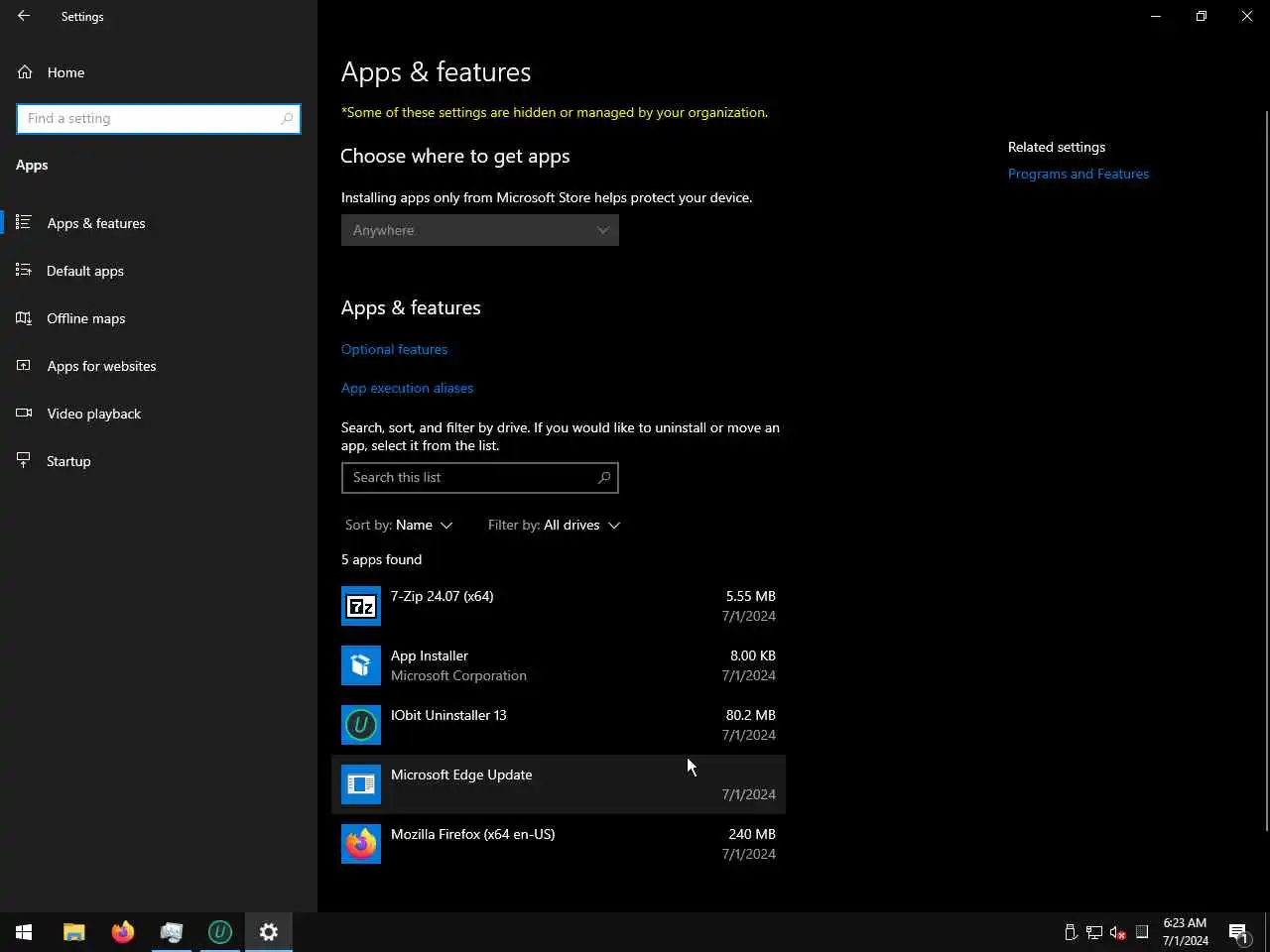Open Filter by All drives dropdown
Screen dimensions: 1270x952
pos(554,525)
